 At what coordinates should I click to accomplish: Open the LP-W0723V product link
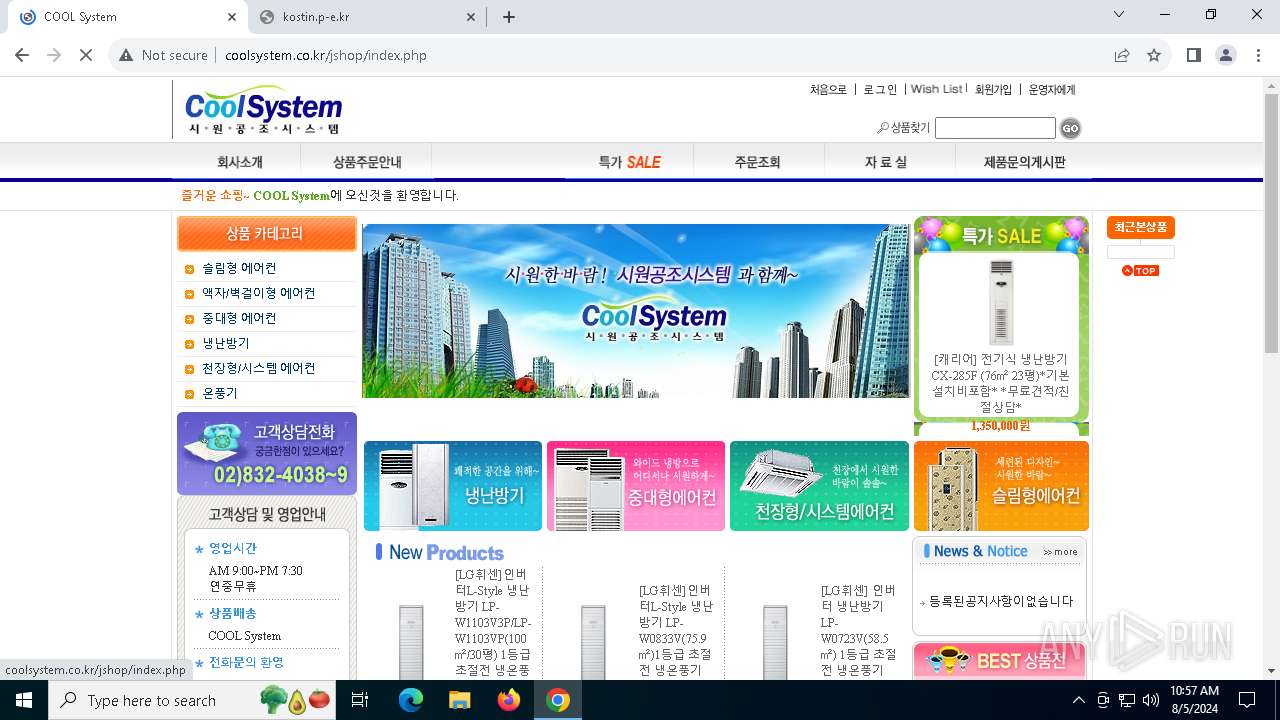(x=859, y=629)
